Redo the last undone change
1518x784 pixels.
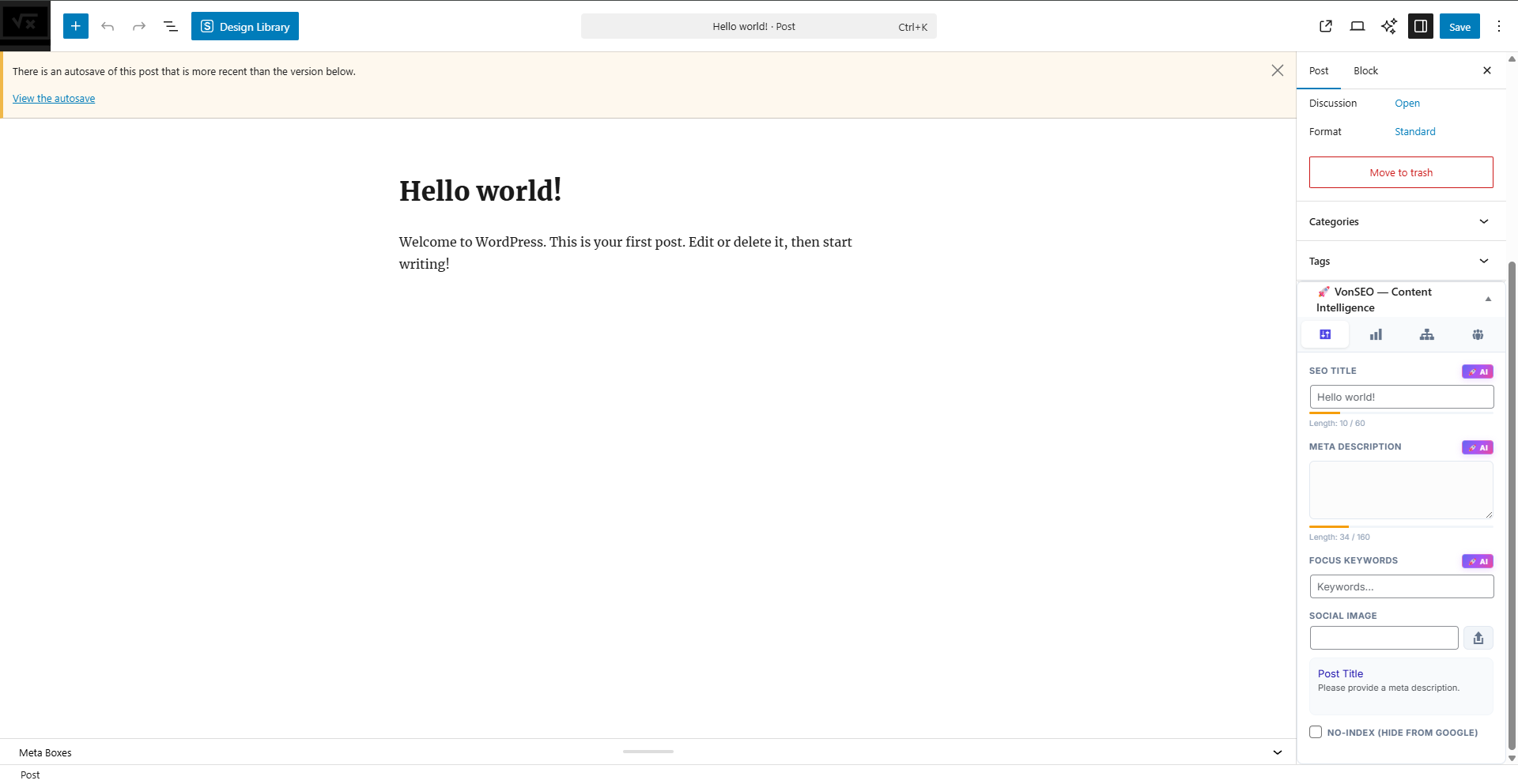point(139,26)
